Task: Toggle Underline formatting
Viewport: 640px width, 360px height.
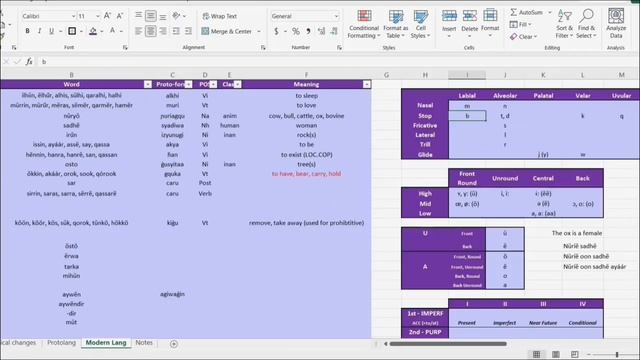Action: tap(51, 31)
